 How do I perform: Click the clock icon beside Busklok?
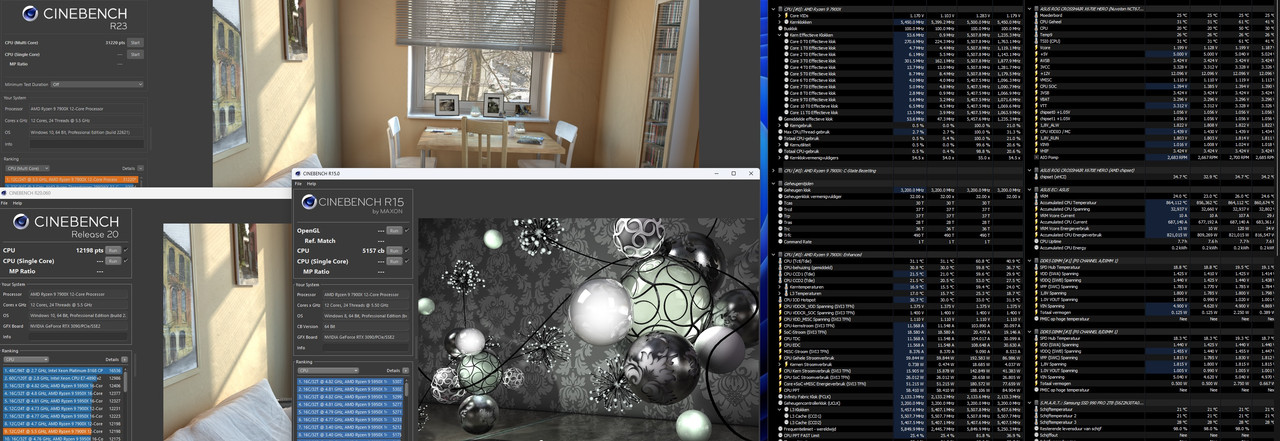780,29
